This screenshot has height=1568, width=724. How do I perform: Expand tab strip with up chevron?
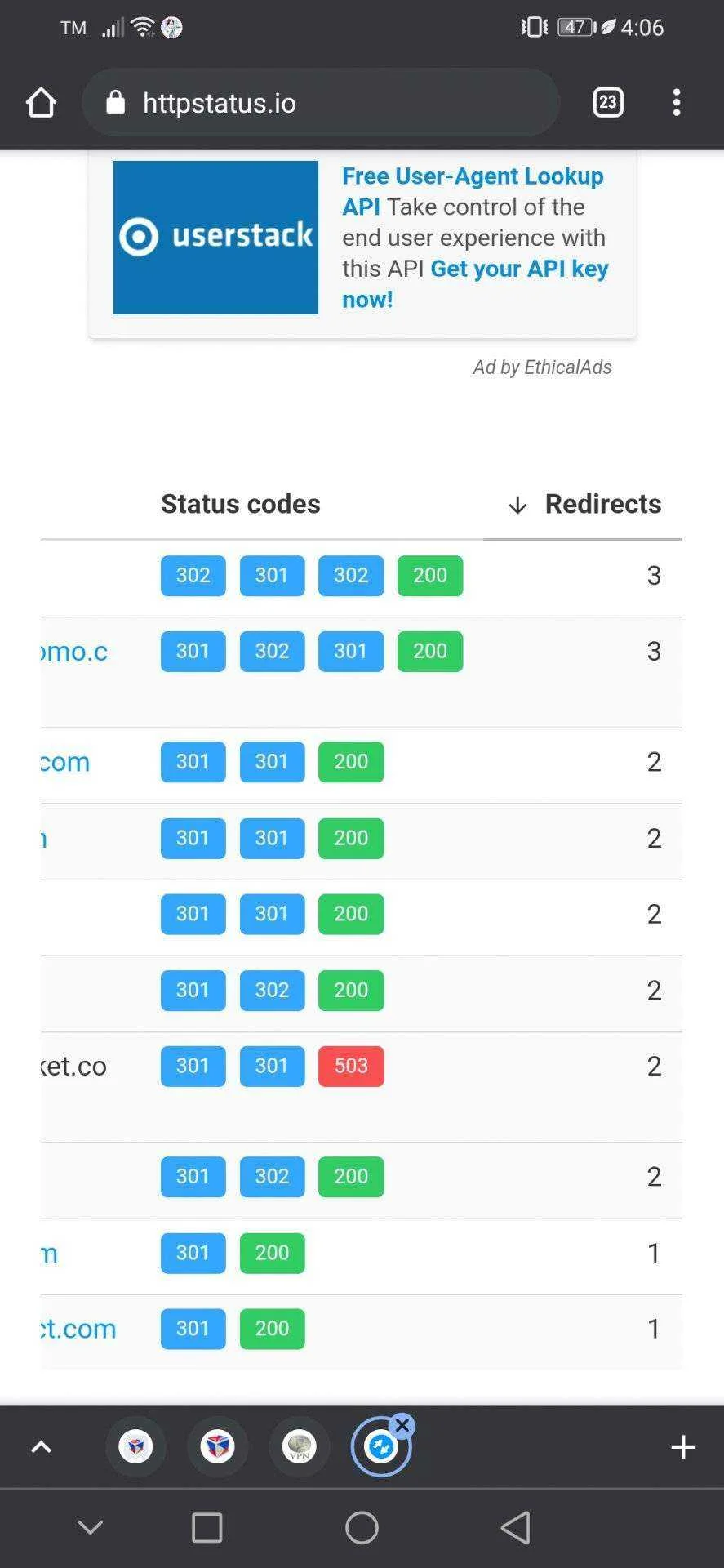(x=41, y=1447)
